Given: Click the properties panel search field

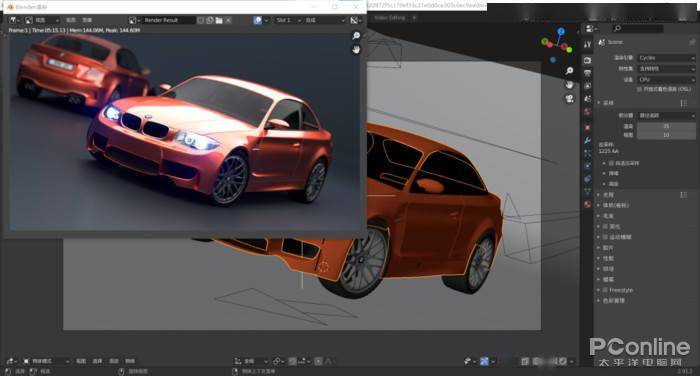Looking at the screenshot, I should click(638, 29).
